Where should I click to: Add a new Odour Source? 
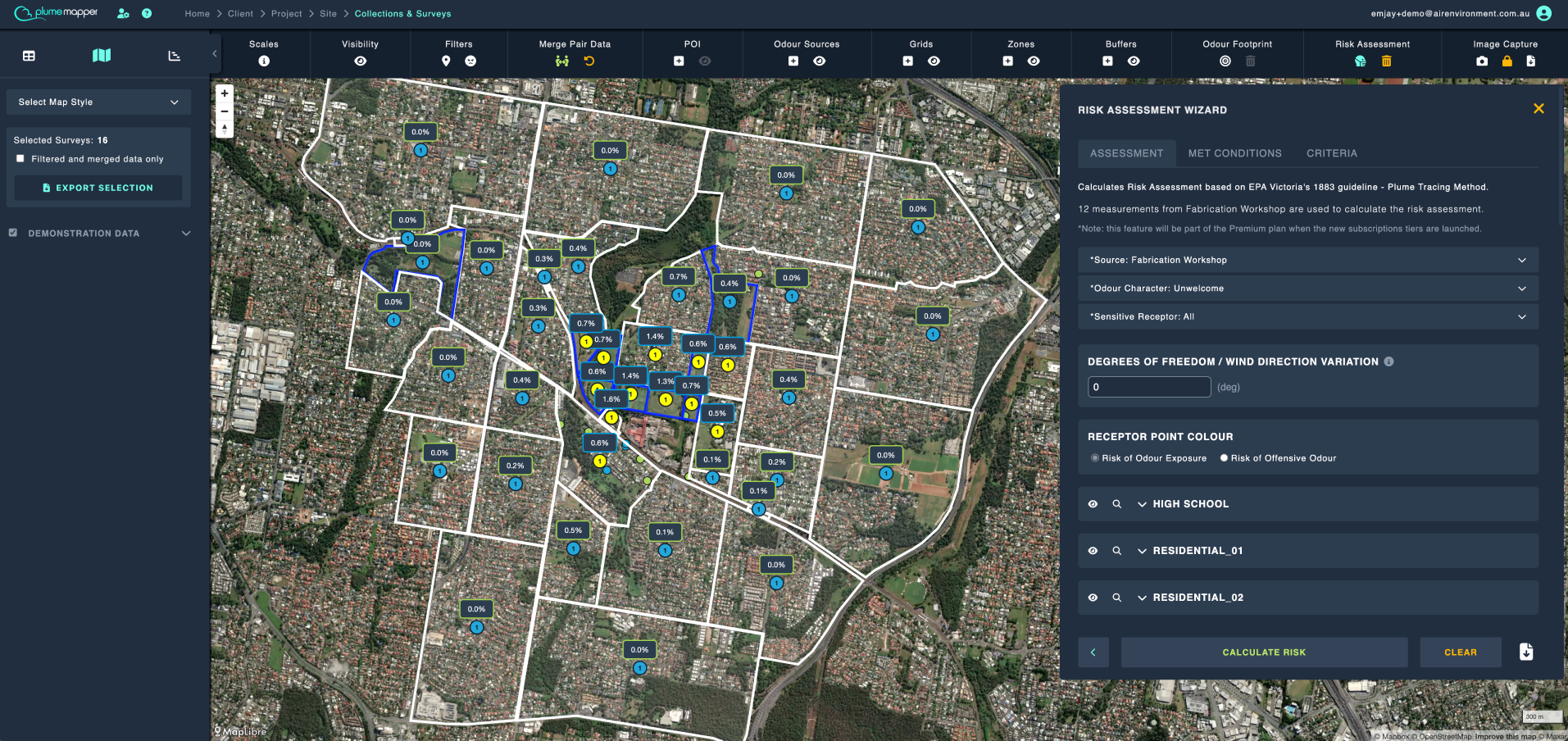point(793,61)
